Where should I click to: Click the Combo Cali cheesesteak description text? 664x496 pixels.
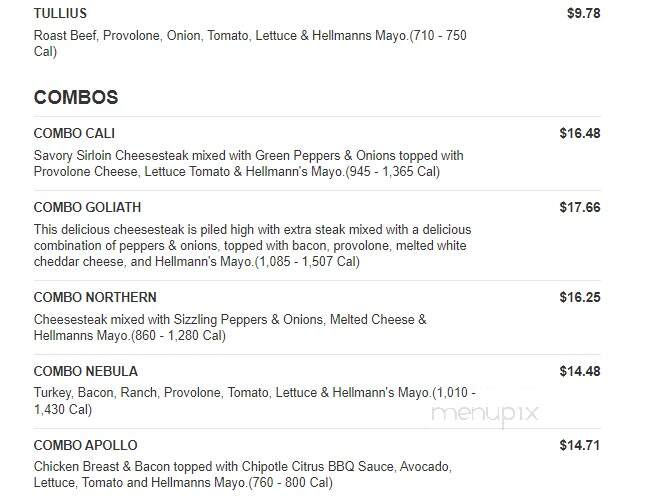pyautogui.click(x=249, y=163)
